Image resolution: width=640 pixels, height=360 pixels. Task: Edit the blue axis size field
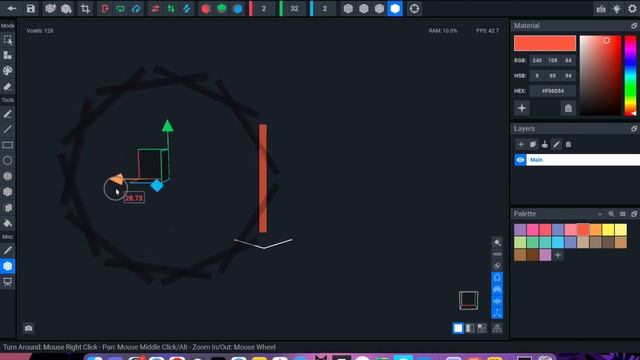pyautogui.click(x=325, y=9)
